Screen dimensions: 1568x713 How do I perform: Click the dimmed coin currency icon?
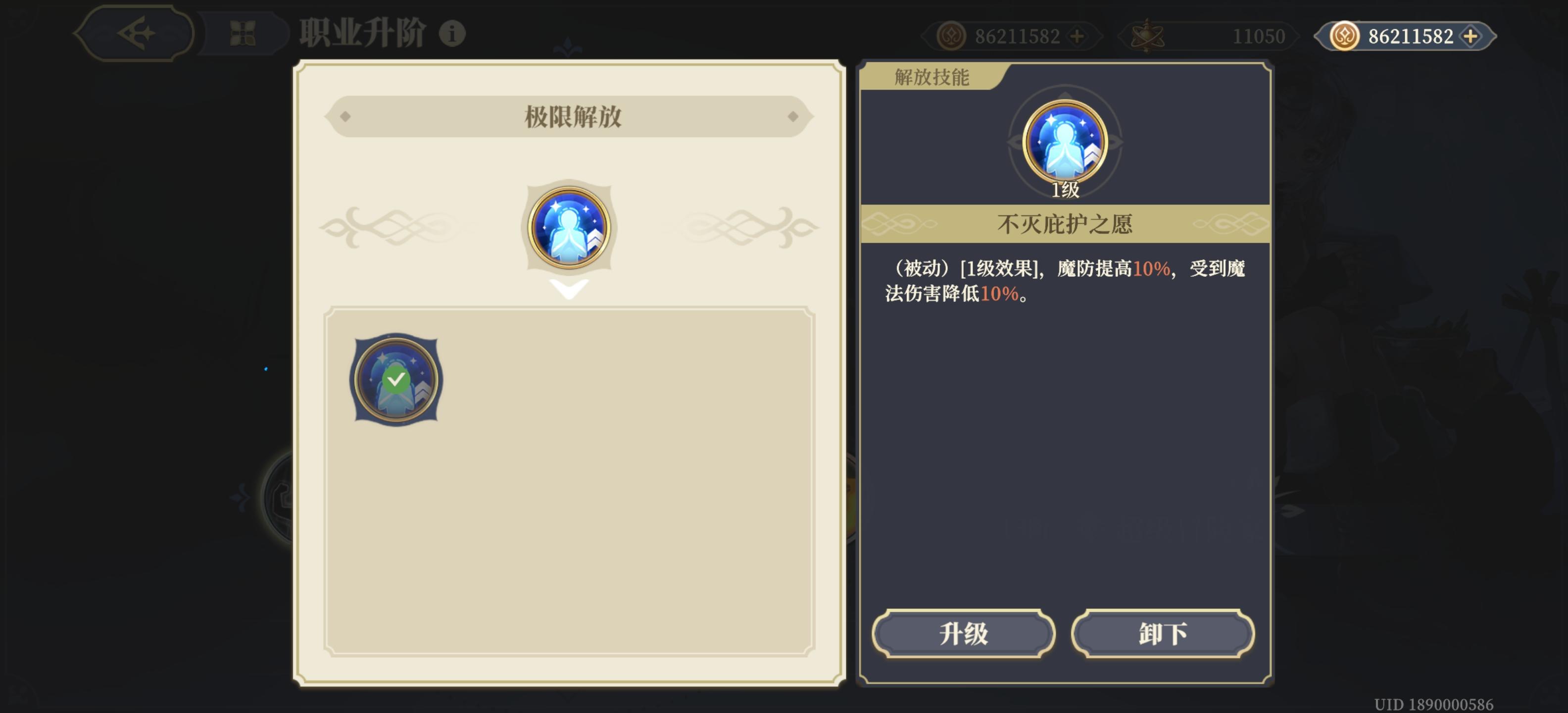pos(951,36)
